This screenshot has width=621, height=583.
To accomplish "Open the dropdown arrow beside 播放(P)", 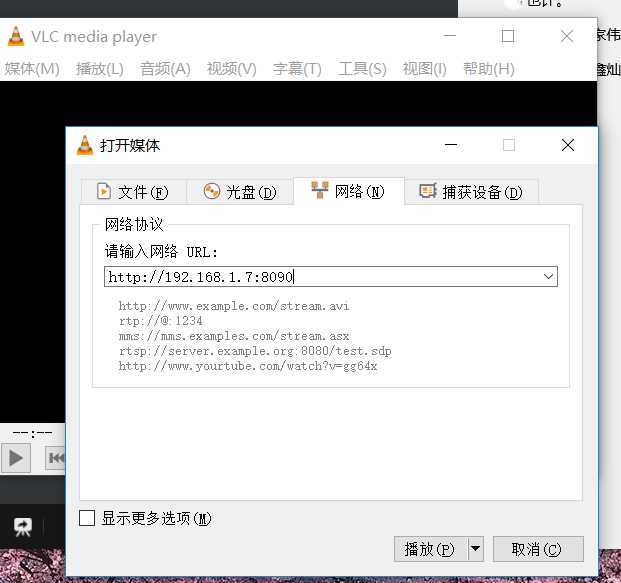I will click(x=476, y=549).
